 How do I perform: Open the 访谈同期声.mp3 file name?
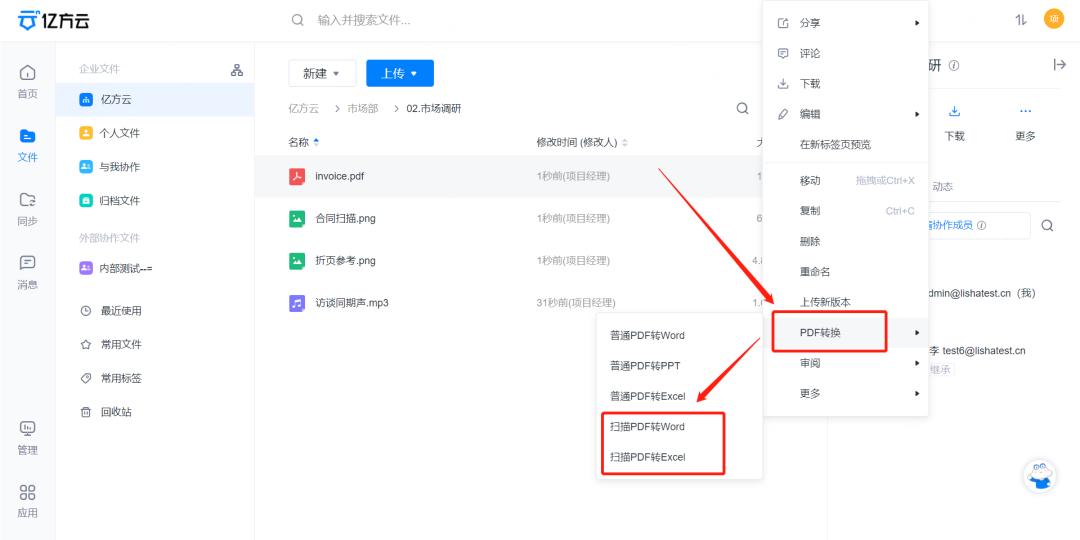(x=352, y=303)
